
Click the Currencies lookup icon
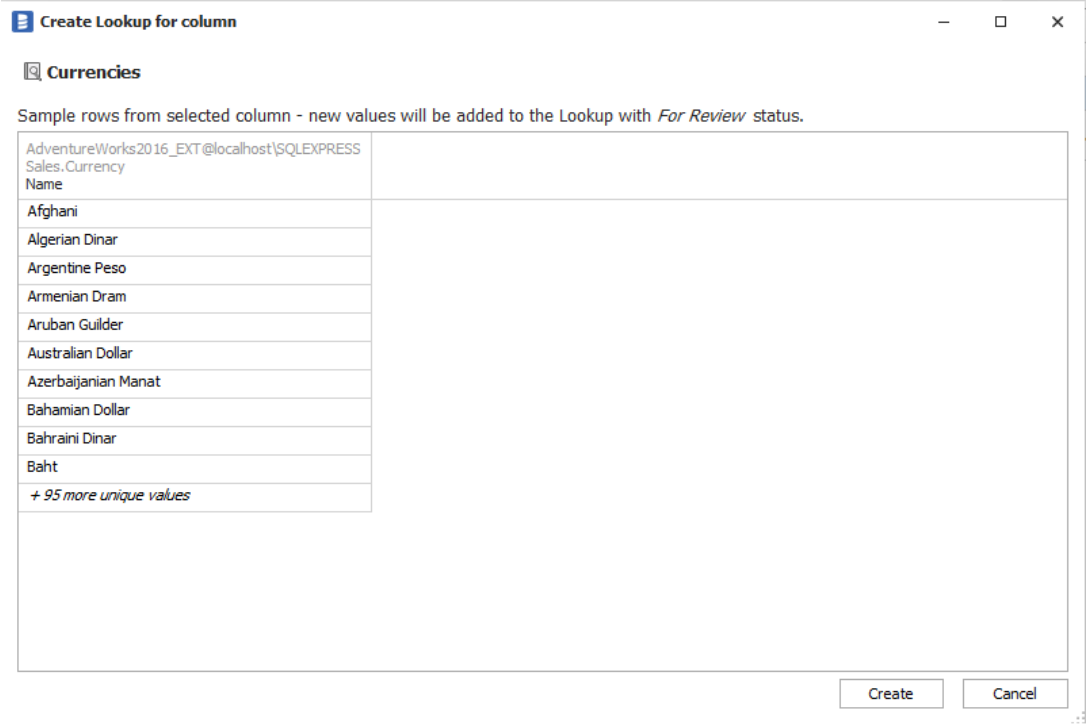click(32, 72)
